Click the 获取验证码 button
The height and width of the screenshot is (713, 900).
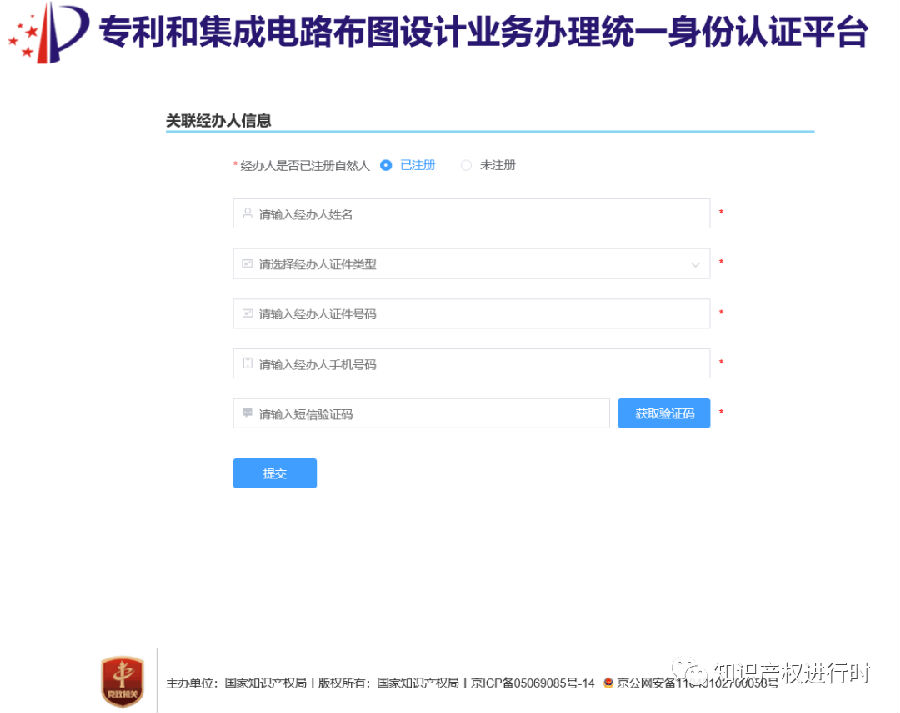pos(664,413)
